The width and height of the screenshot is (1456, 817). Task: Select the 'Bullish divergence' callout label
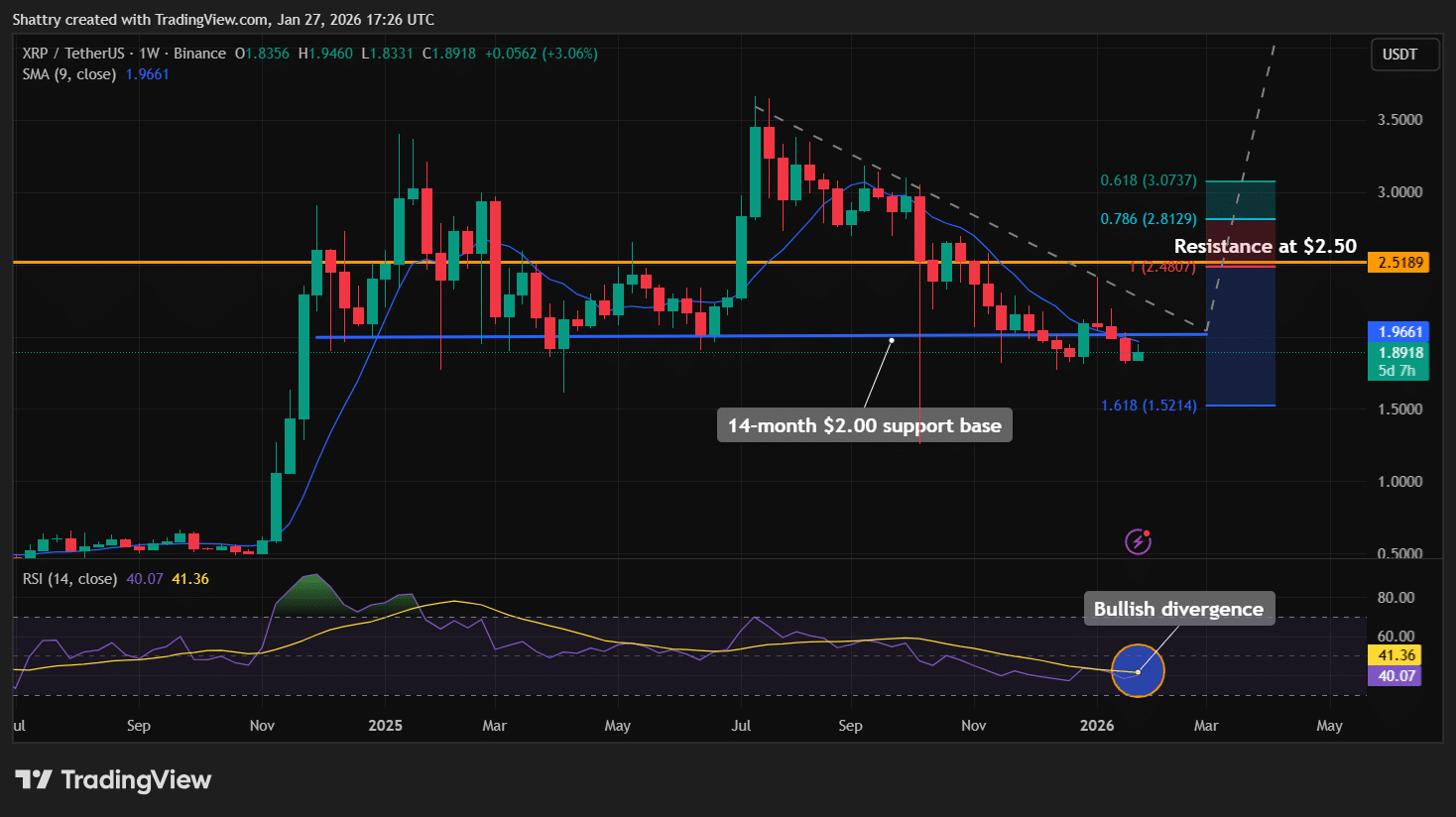click(x=1177, y=609)
